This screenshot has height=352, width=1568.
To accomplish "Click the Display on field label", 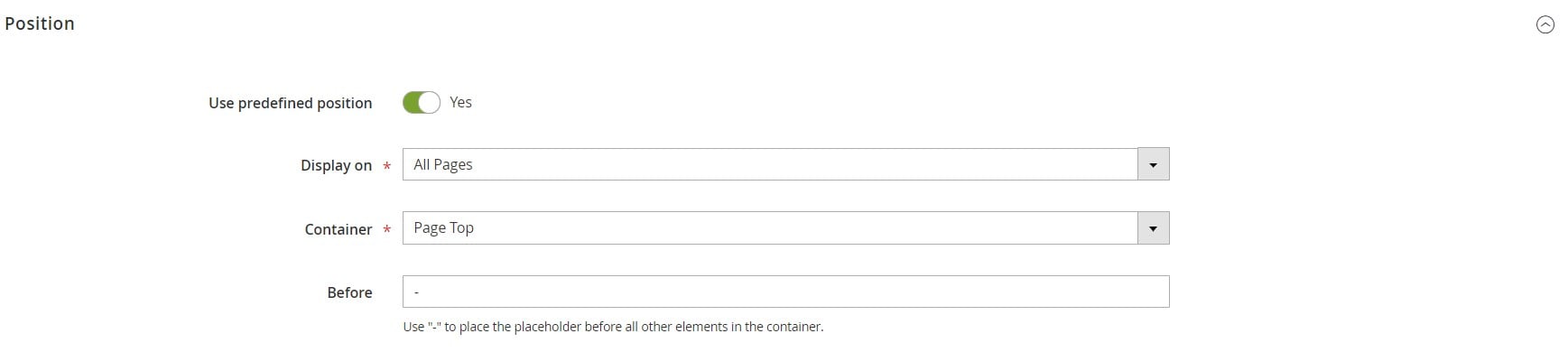I will [336, 165].
